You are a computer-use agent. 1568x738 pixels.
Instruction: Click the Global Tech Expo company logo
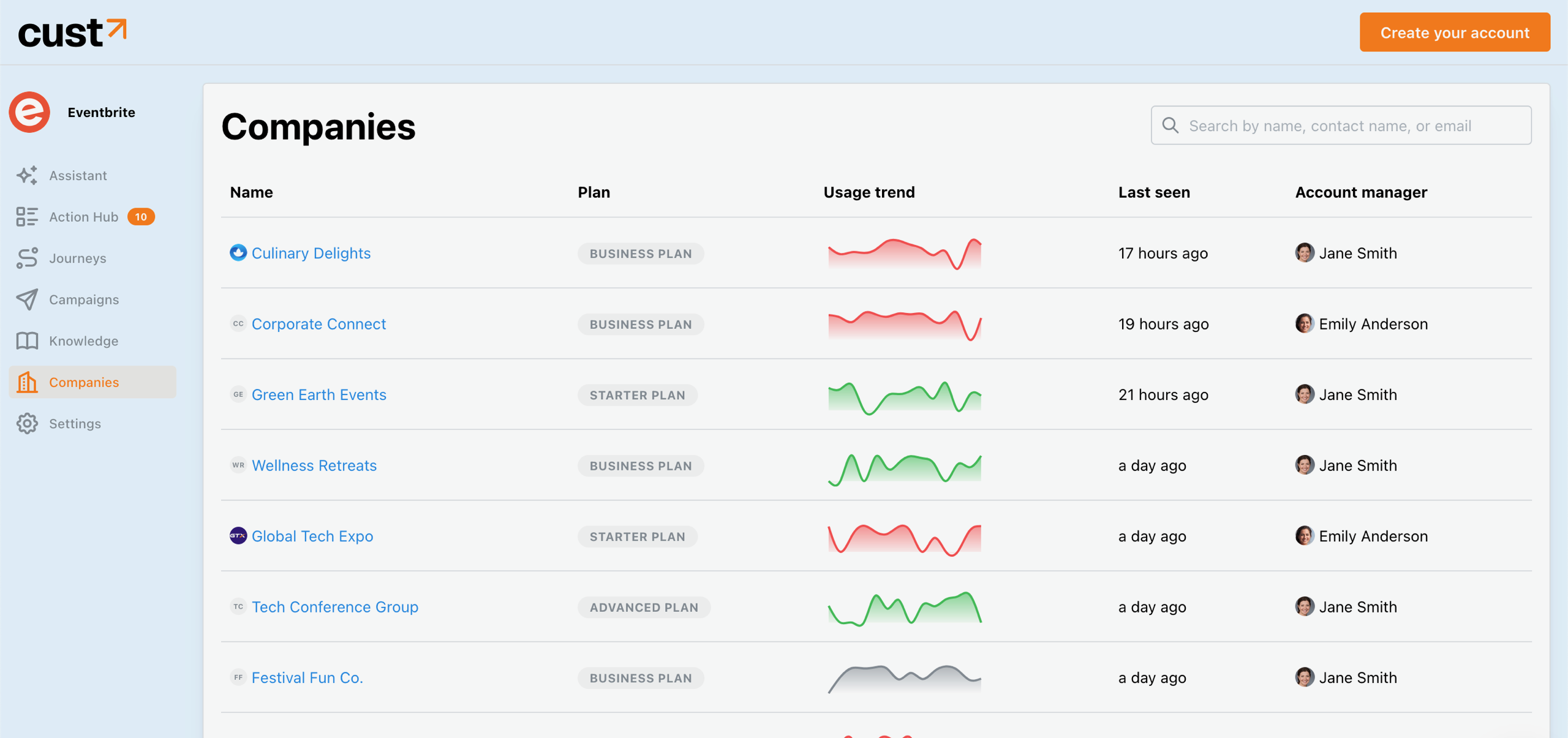pos(238,535)
